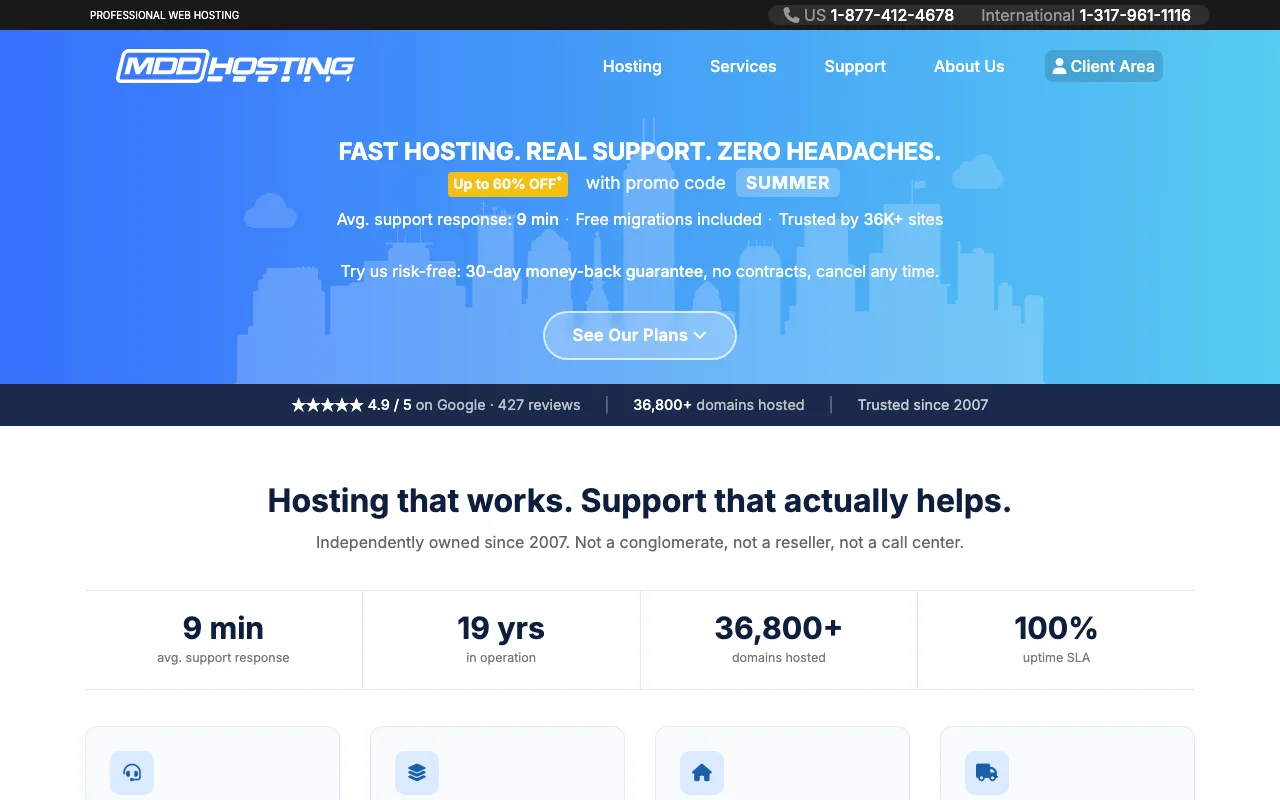Screen dimensions: 1280x800
Task: Click the Hosting that works headline
Action: pyautogui.click(x=640, y=500)
